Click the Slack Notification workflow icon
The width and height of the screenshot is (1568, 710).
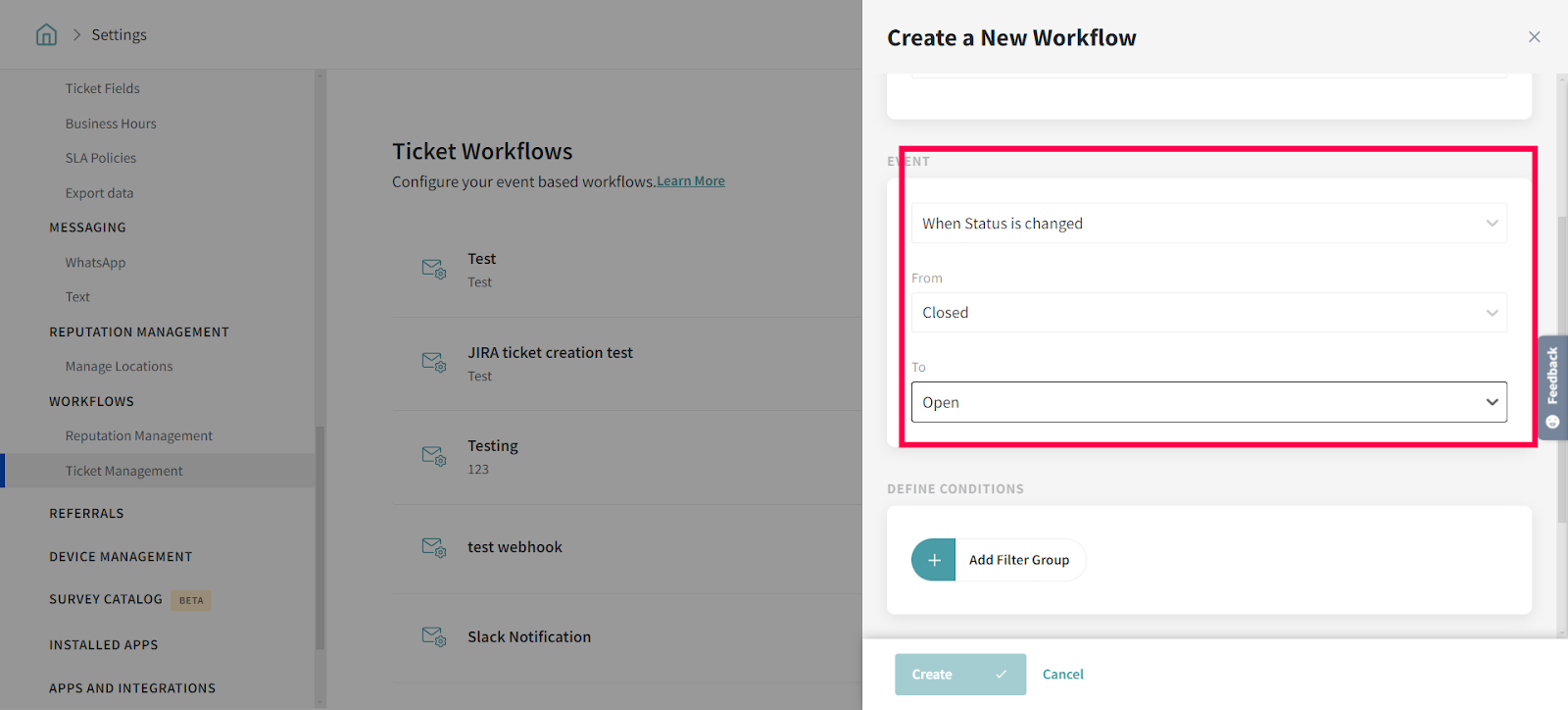[433, 636]
